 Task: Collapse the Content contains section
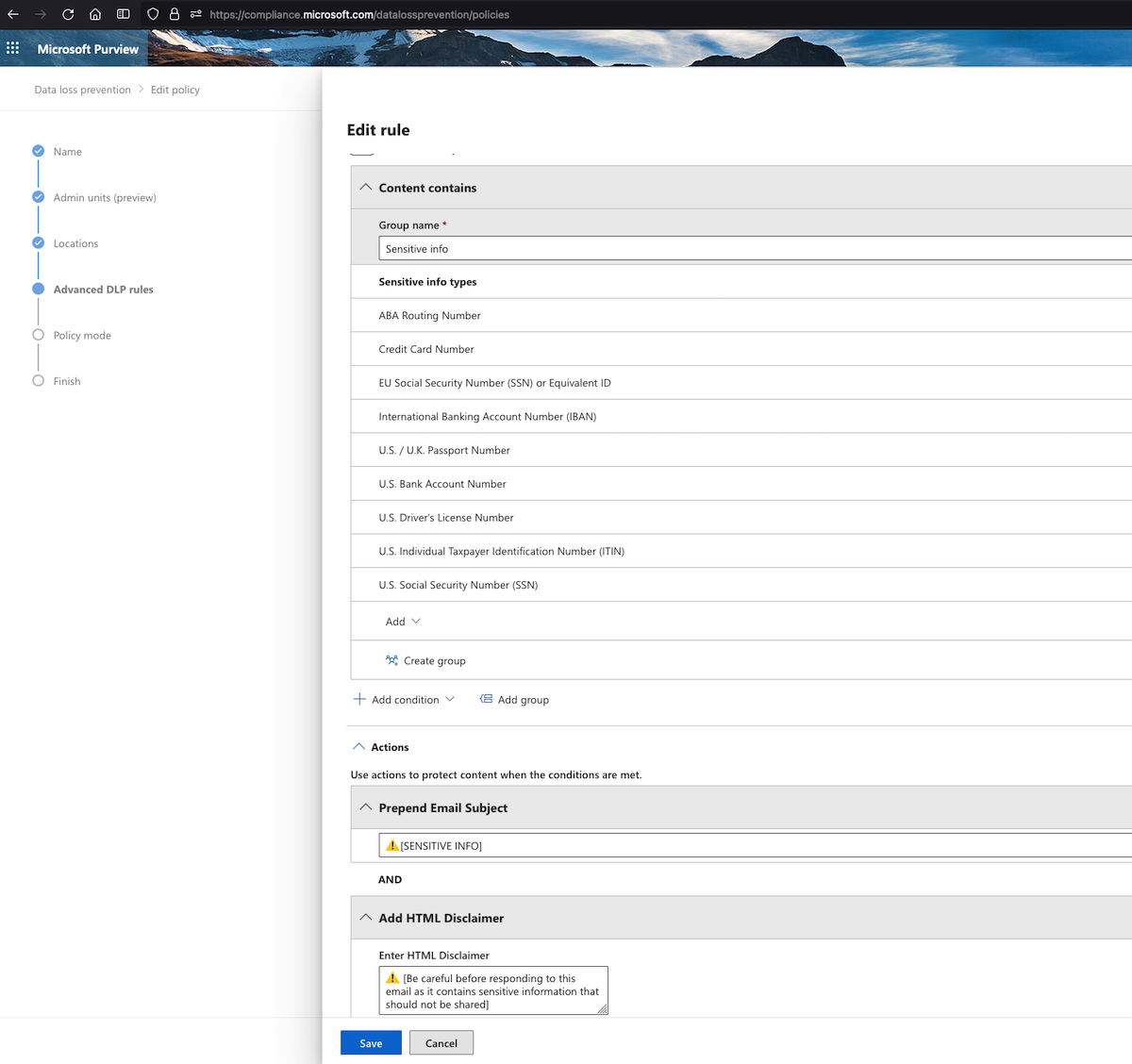click(x=366, y=187)
